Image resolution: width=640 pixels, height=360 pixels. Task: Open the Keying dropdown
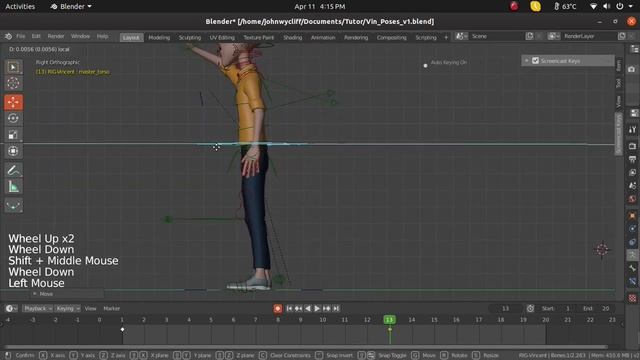click(67, 309)
